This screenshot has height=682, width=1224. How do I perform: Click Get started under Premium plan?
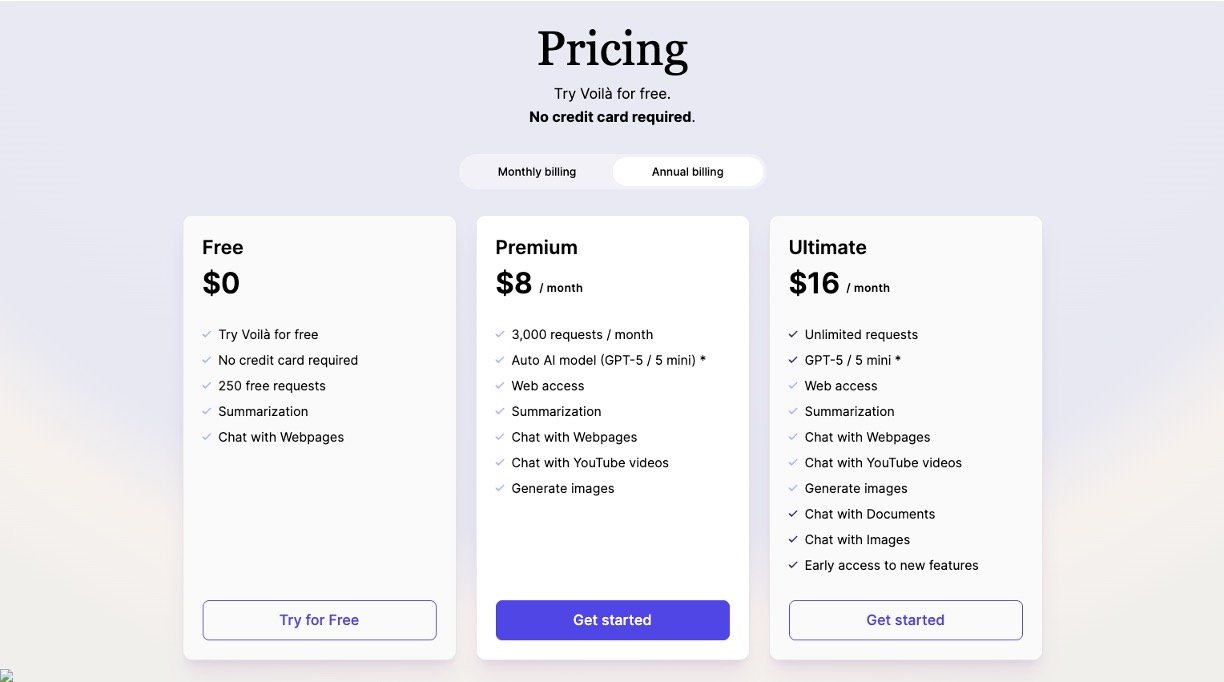[x=612, y=620]
